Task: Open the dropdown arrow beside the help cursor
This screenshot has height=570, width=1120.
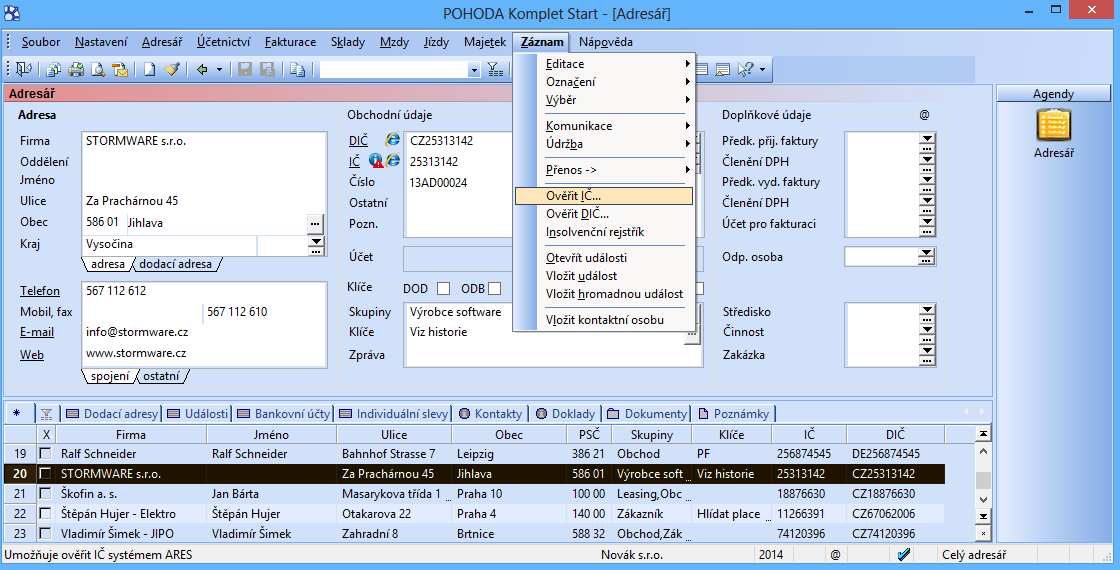Action: coord(762,69)
